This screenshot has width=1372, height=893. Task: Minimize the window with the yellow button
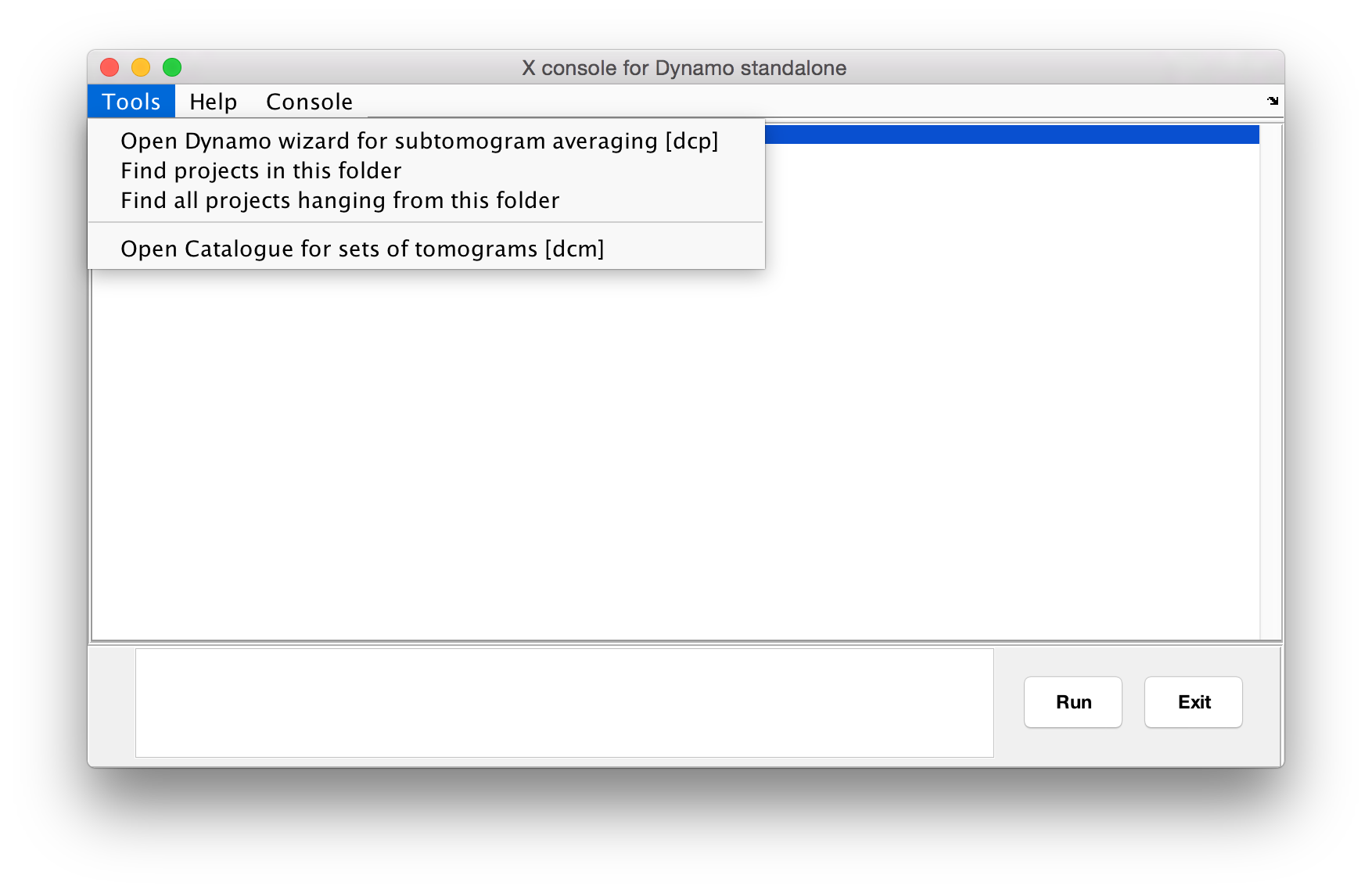tap(141, 68)
